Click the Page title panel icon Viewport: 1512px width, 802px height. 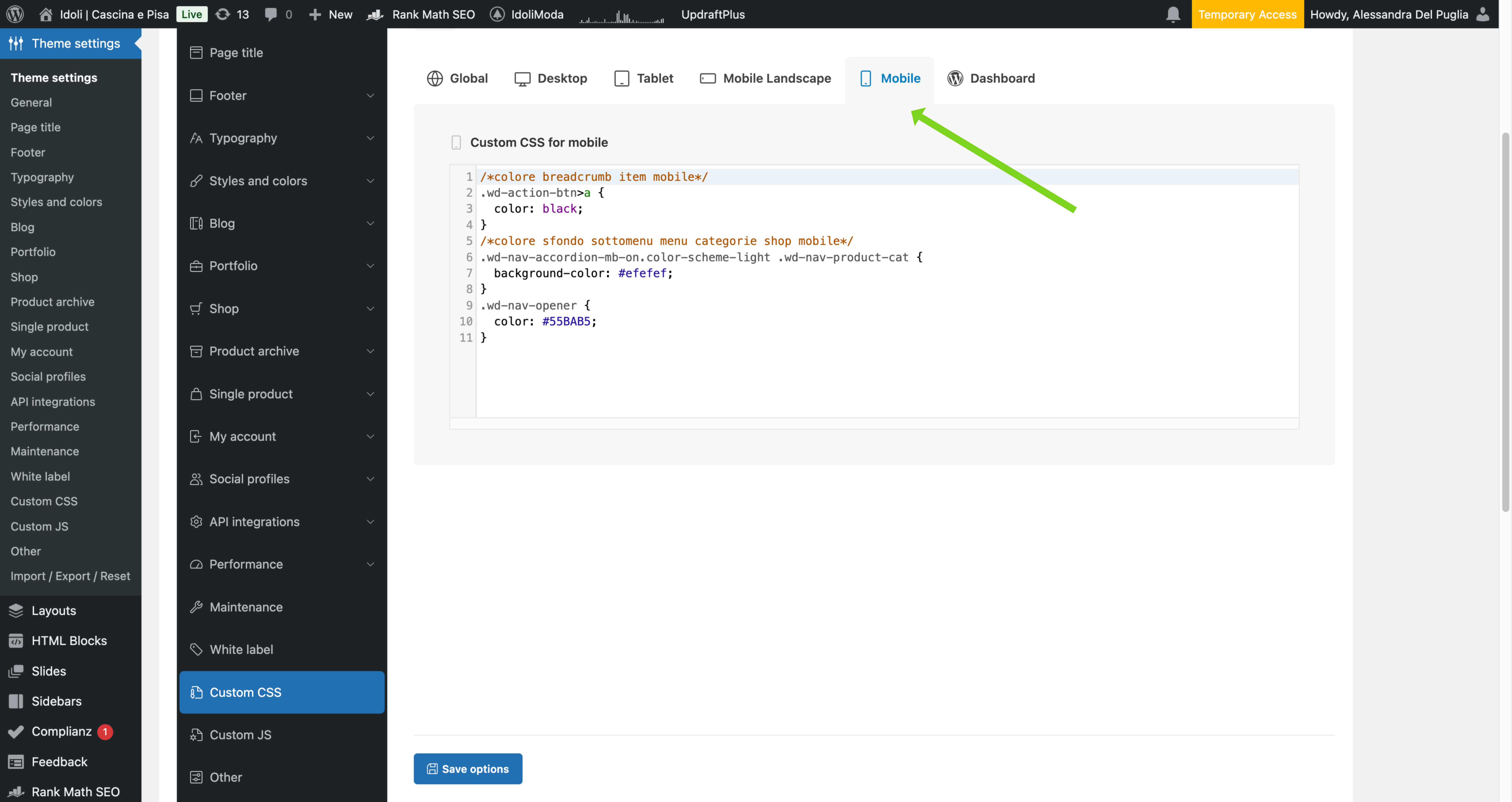pyautogui.click(x=196, y=53)
